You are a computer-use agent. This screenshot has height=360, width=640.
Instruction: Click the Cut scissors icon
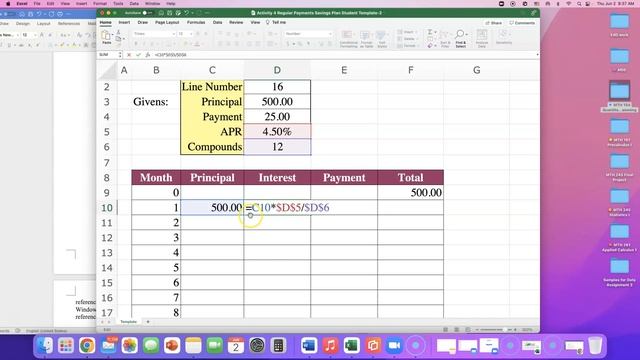tap(118, 32)
